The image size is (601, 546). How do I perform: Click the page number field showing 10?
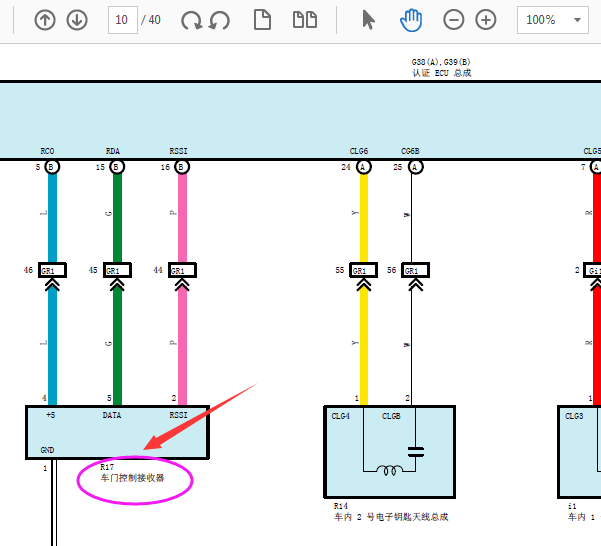click(122, 20)
